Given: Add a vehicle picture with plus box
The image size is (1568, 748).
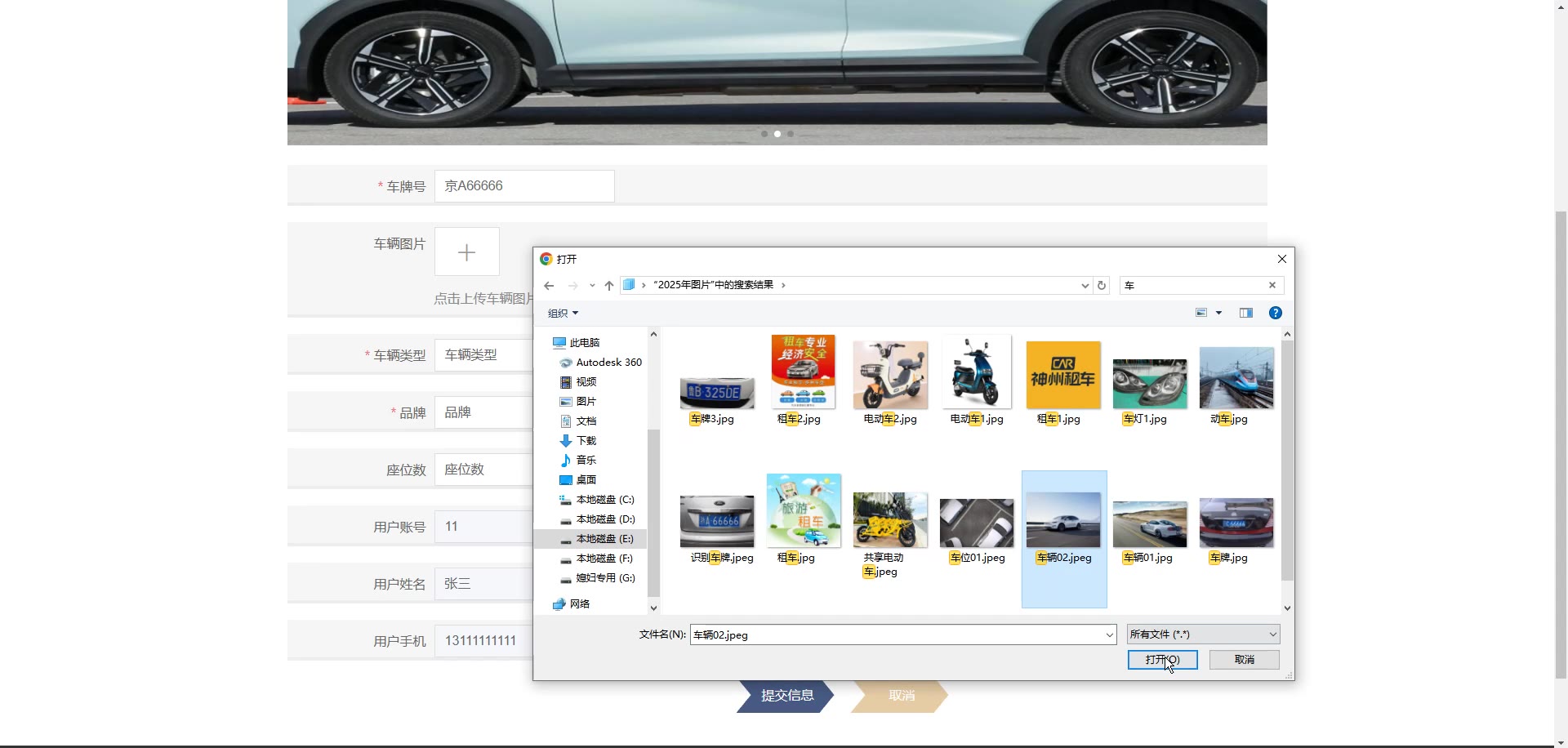Looking at the screenshot, I should [466, 252].
